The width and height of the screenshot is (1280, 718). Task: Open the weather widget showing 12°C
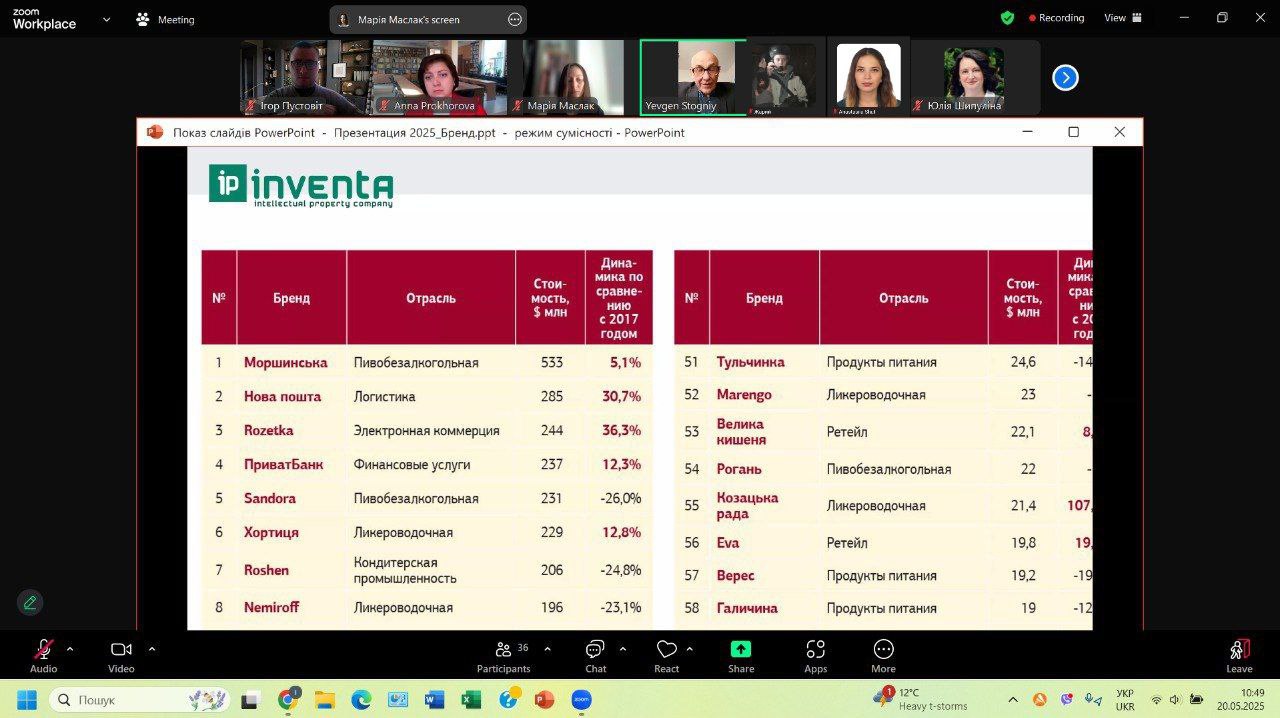[920, 699]
